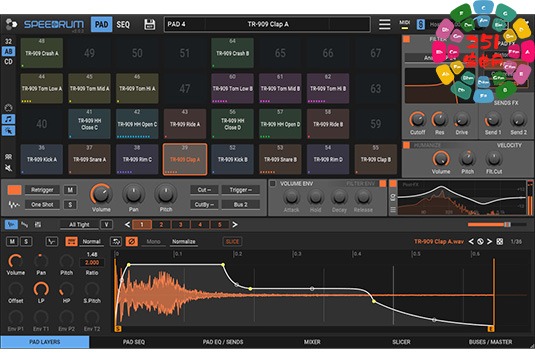Open the Bus 2 output dropdown
535x363 pixels.
241,205
